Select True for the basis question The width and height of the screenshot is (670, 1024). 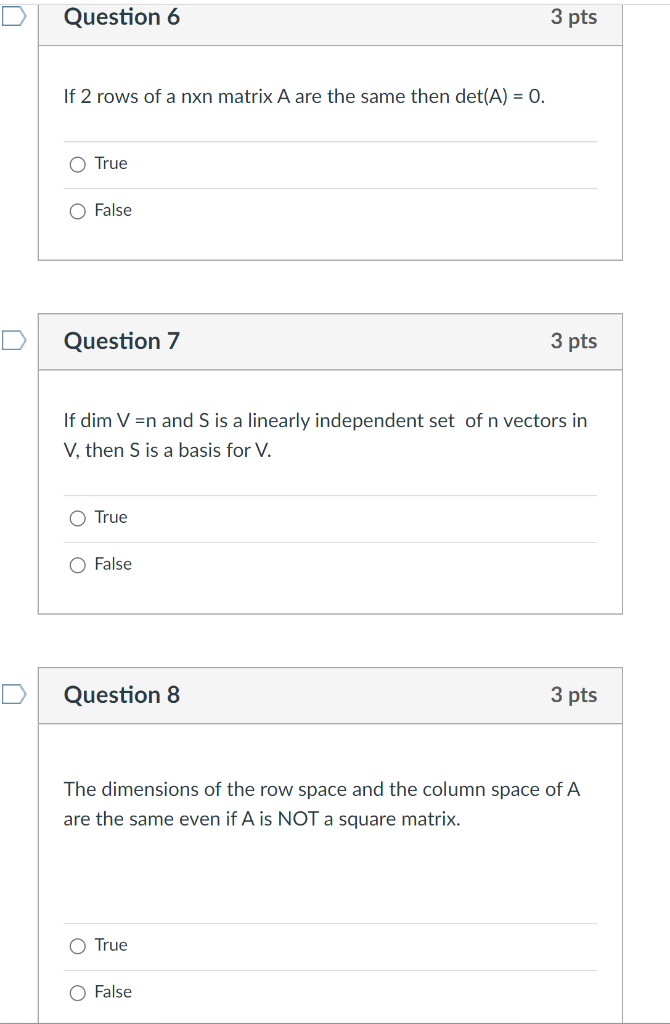coord(77,517)
